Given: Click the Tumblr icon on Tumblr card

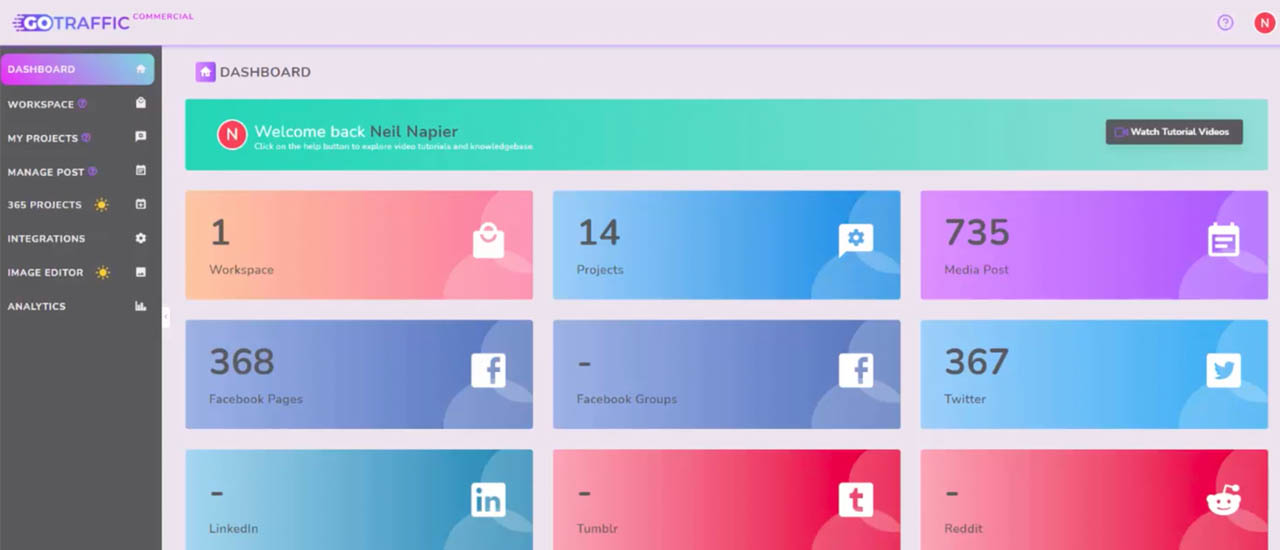Looking at the screenshot, I should (x=856, y=500).
